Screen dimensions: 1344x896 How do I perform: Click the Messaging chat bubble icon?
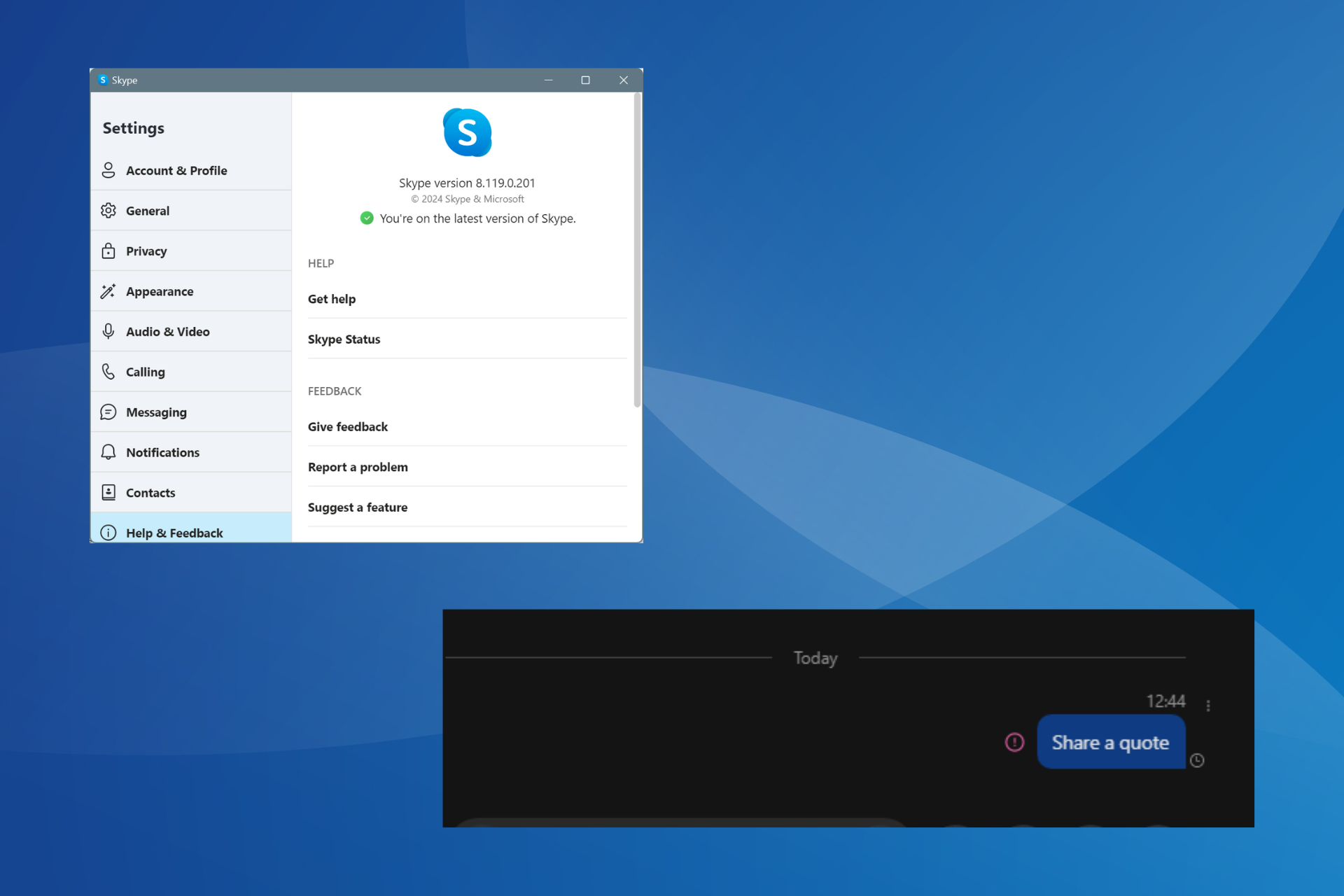tap(108, 412)
